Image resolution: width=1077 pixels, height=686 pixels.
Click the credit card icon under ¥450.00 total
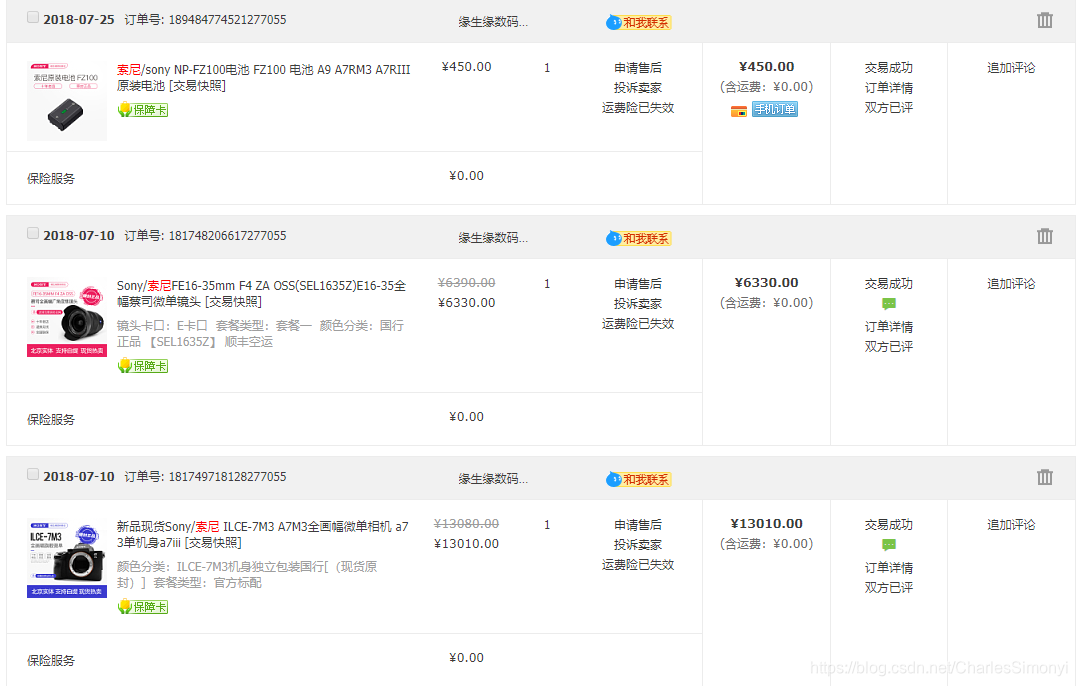pos(738,111)
